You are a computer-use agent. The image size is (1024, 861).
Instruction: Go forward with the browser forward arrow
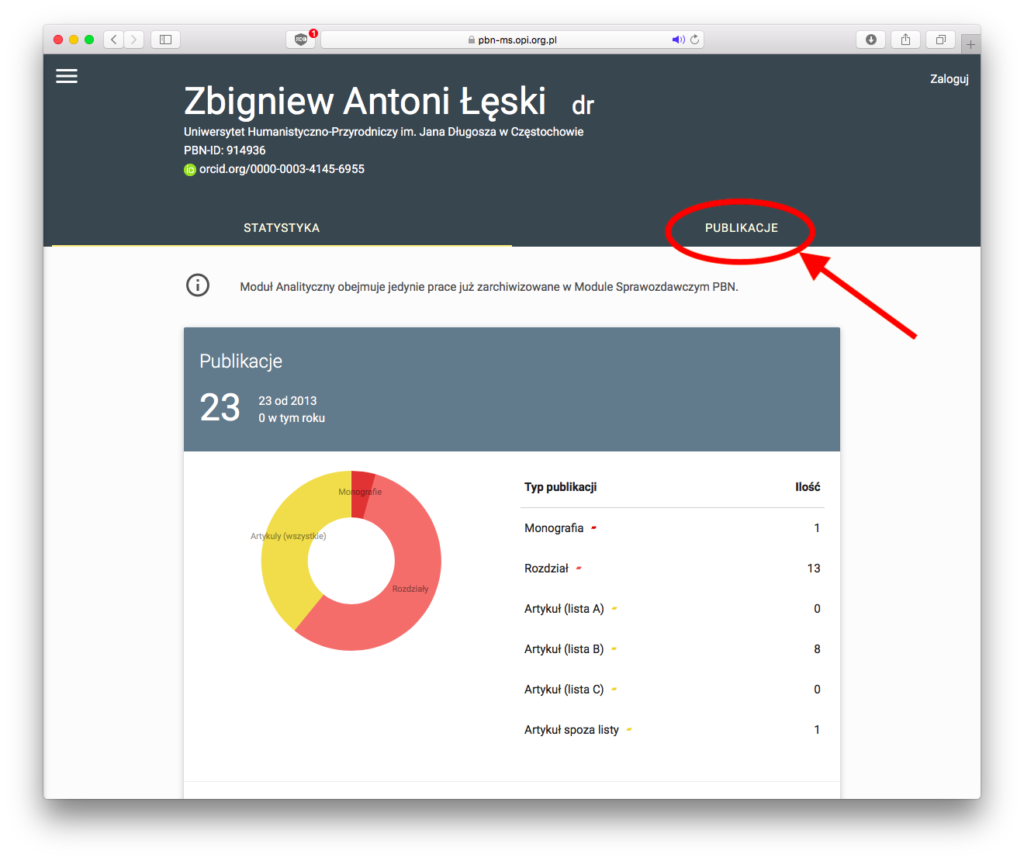[x=134, y=40]
